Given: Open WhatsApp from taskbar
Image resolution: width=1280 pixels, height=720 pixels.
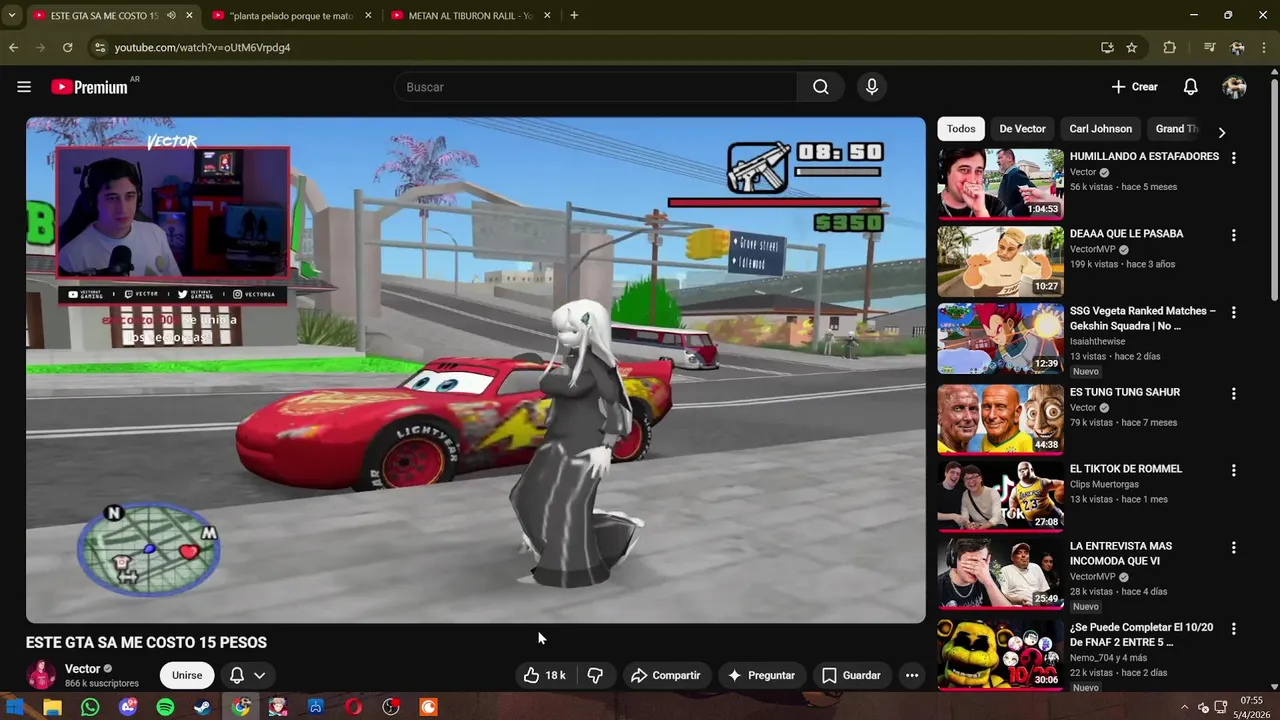Looking at the screenshot, I should [90, 707].
